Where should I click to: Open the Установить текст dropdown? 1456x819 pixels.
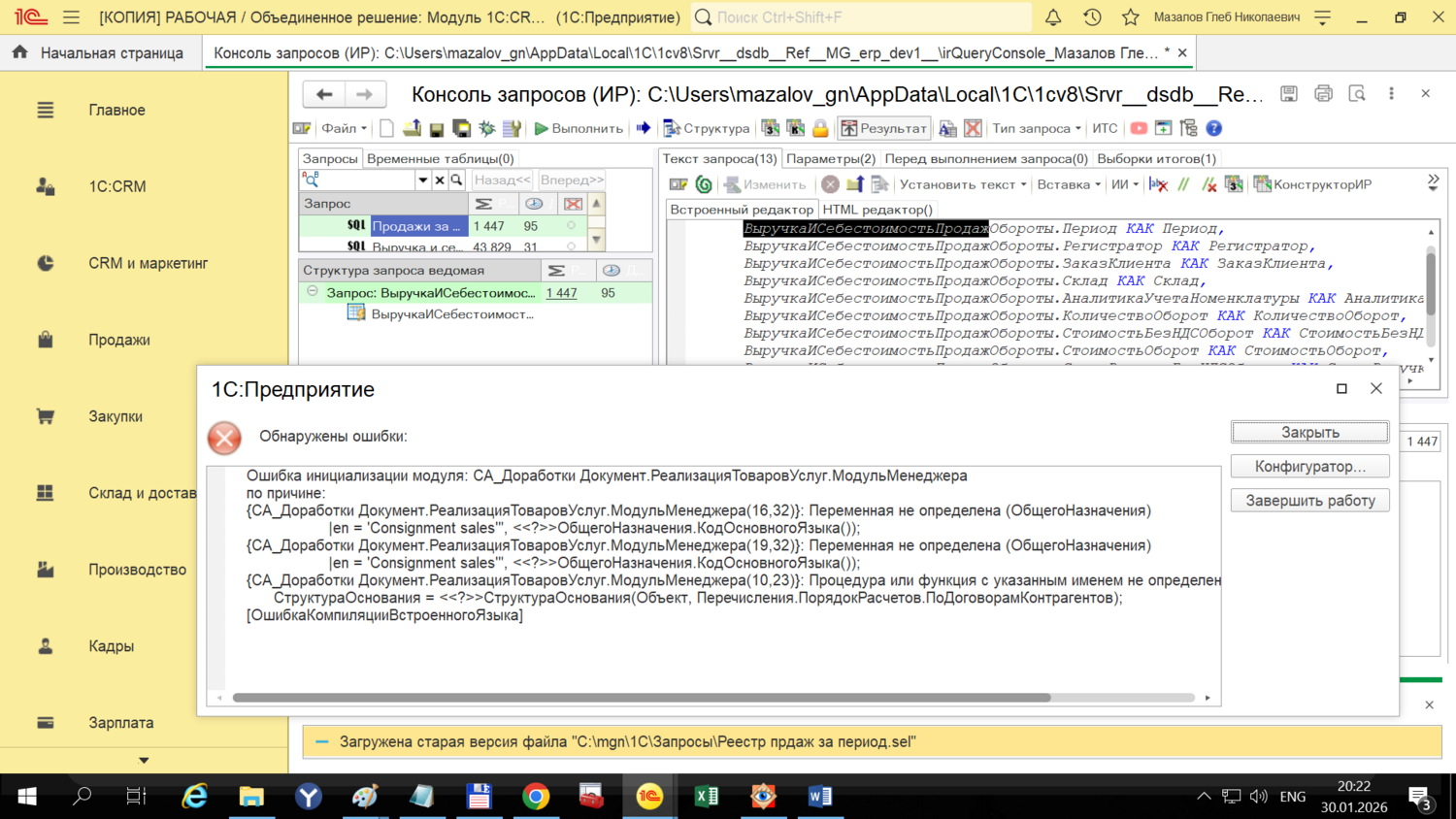point(962,184)
